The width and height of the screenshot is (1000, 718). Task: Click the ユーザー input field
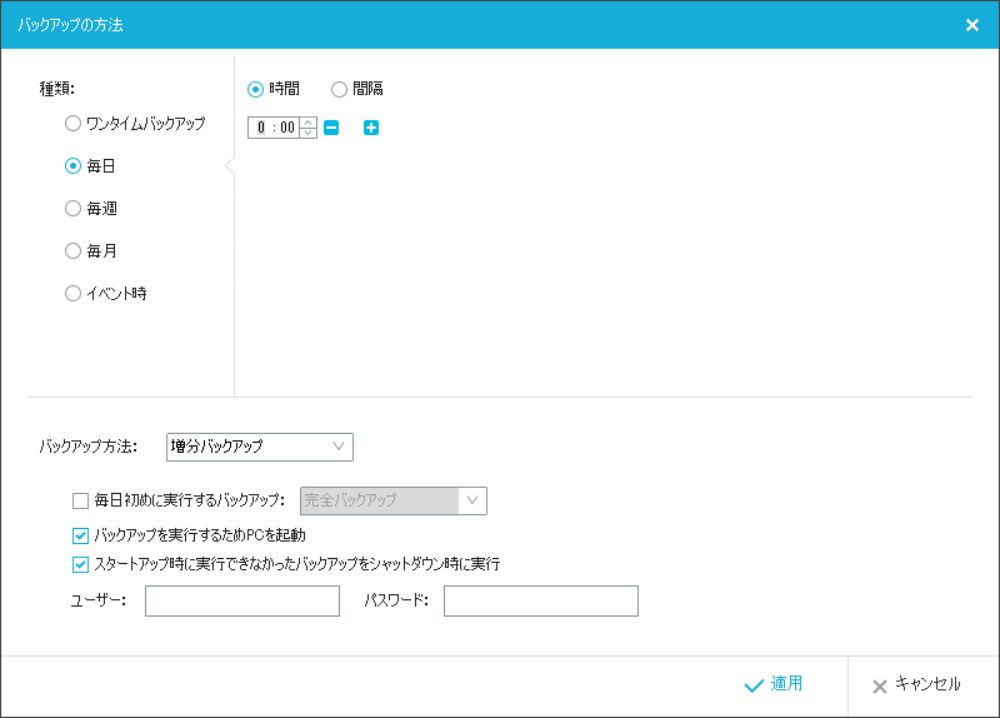242,601
